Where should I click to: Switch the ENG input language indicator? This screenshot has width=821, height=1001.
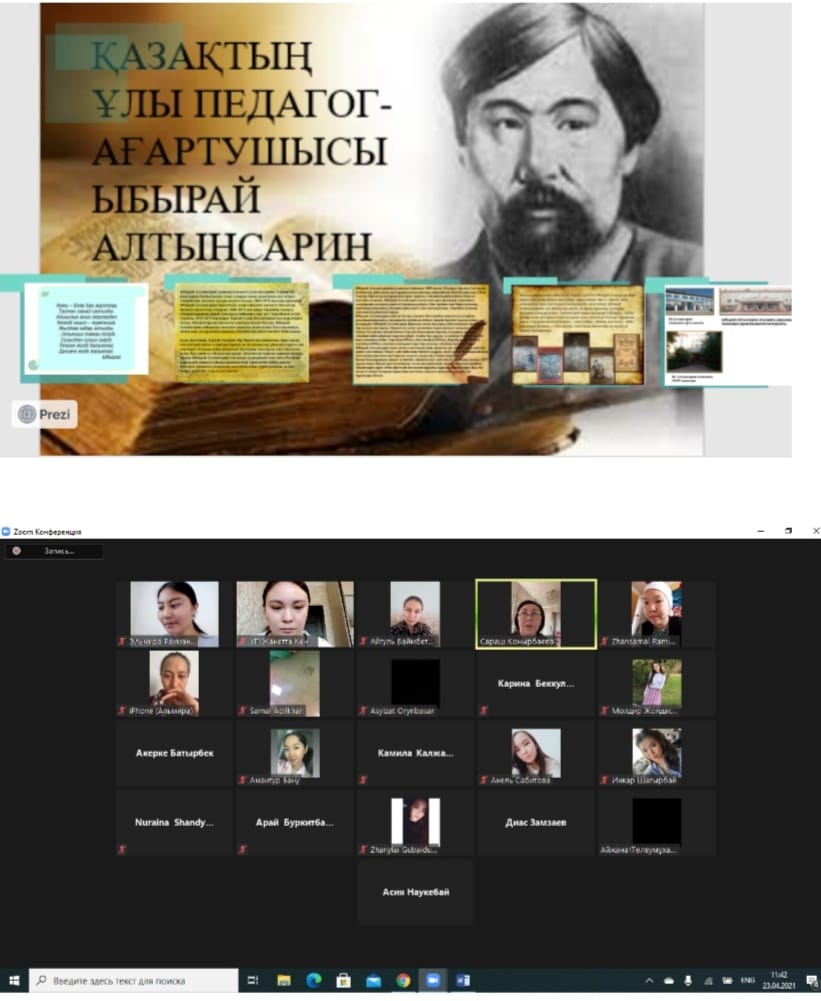(747, 980)
